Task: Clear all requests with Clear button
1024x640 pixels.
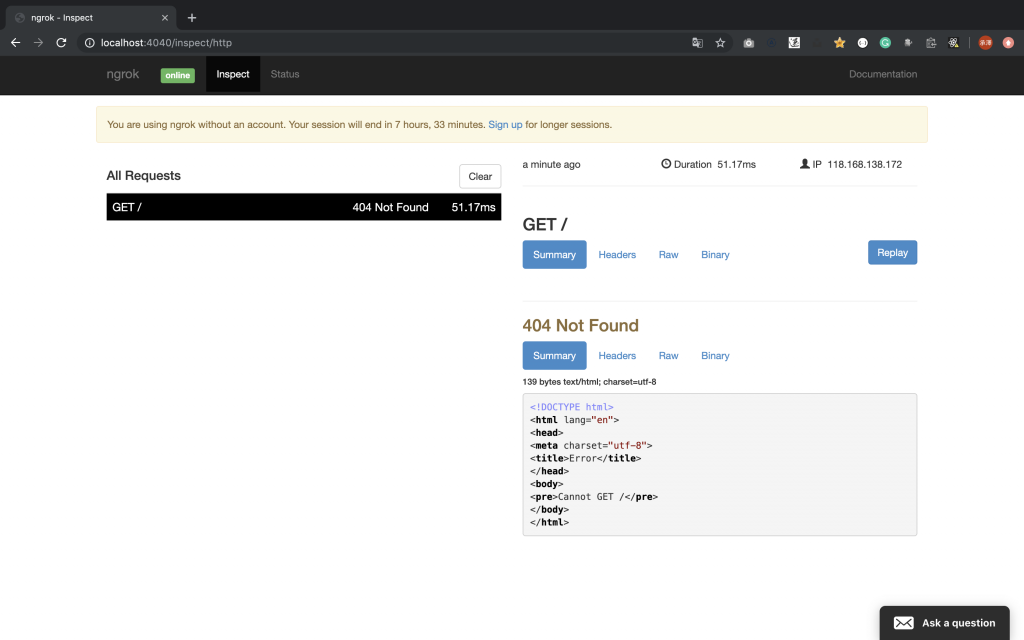Action: [480, 176]
